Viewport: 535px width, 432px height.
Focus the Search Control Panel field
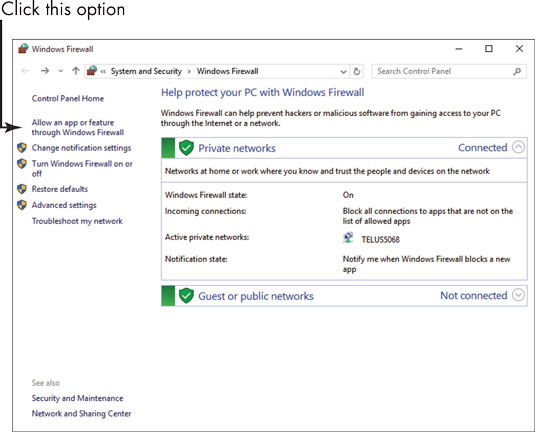pos(448,71)
